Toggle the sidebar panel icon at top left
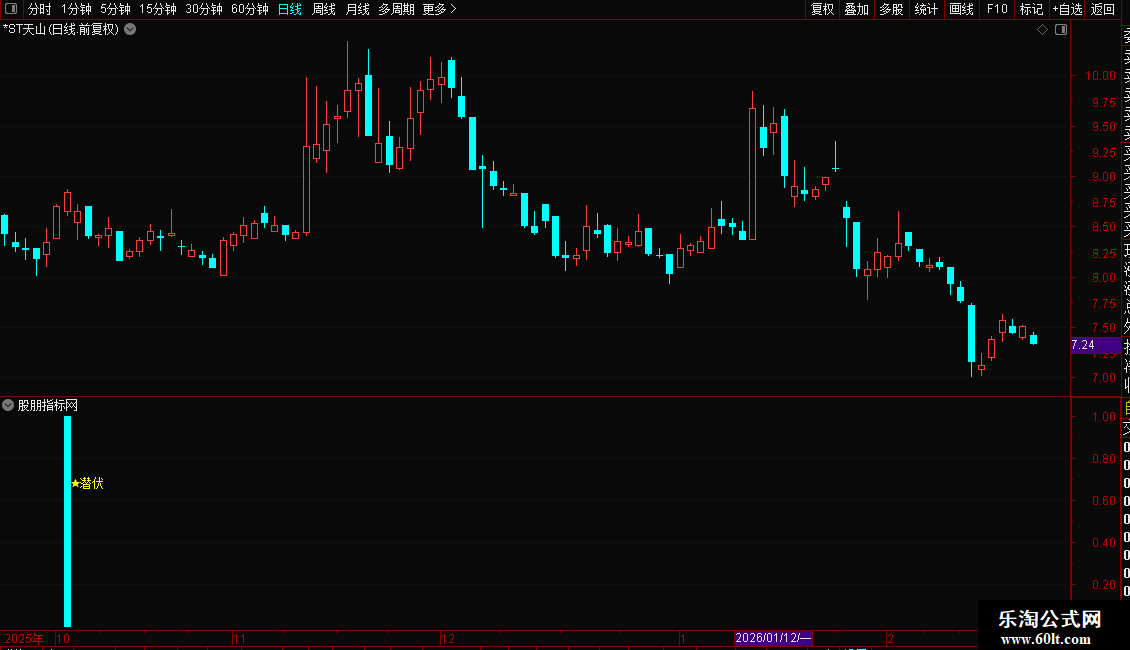Screen dimensions: 1130x650 point(11,9)
